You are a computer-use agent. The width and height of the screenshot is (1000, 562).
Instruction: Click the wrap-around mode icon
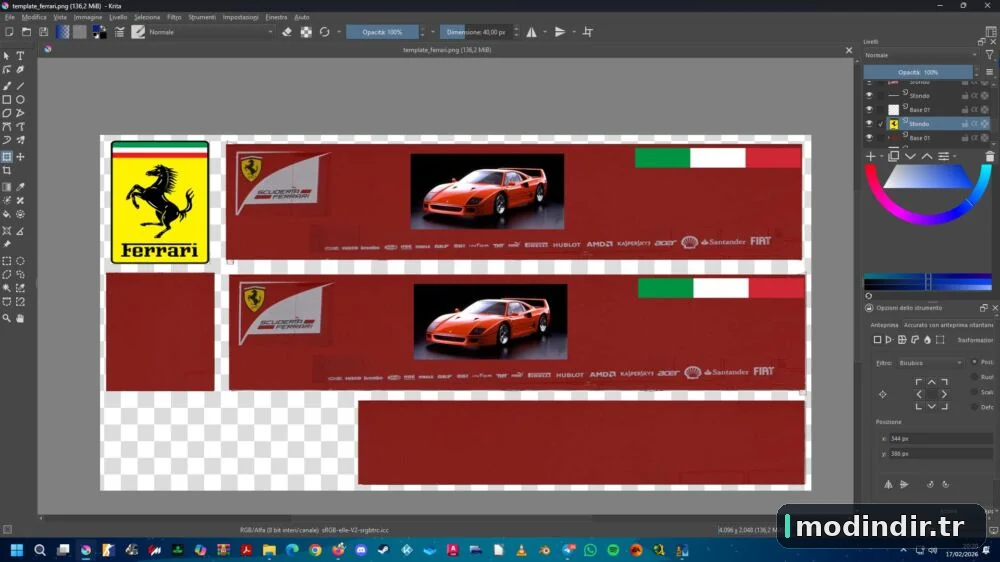[588, 32]
